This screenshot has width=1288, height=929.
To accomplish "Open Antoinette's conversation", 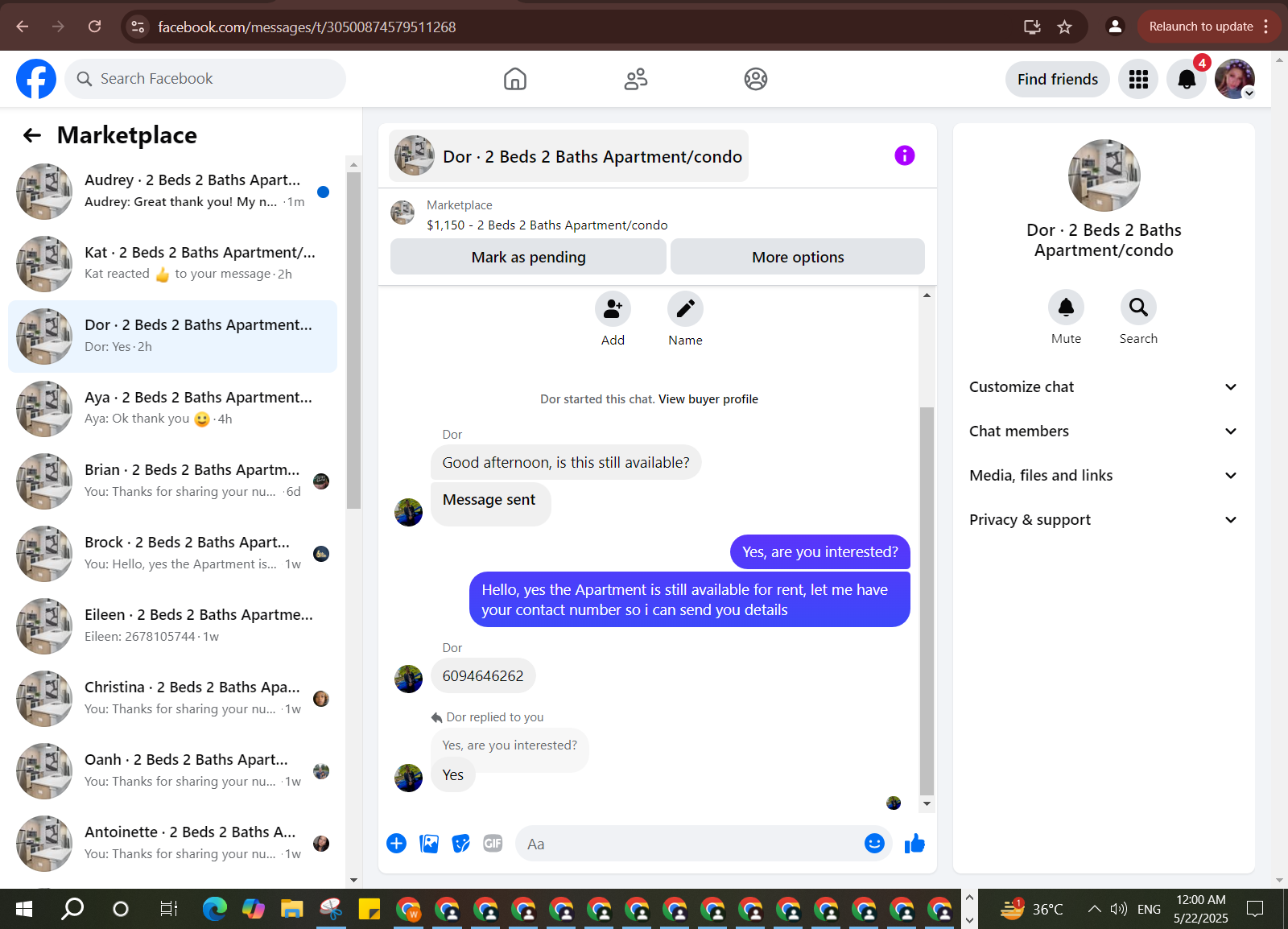I will (172, 844).
